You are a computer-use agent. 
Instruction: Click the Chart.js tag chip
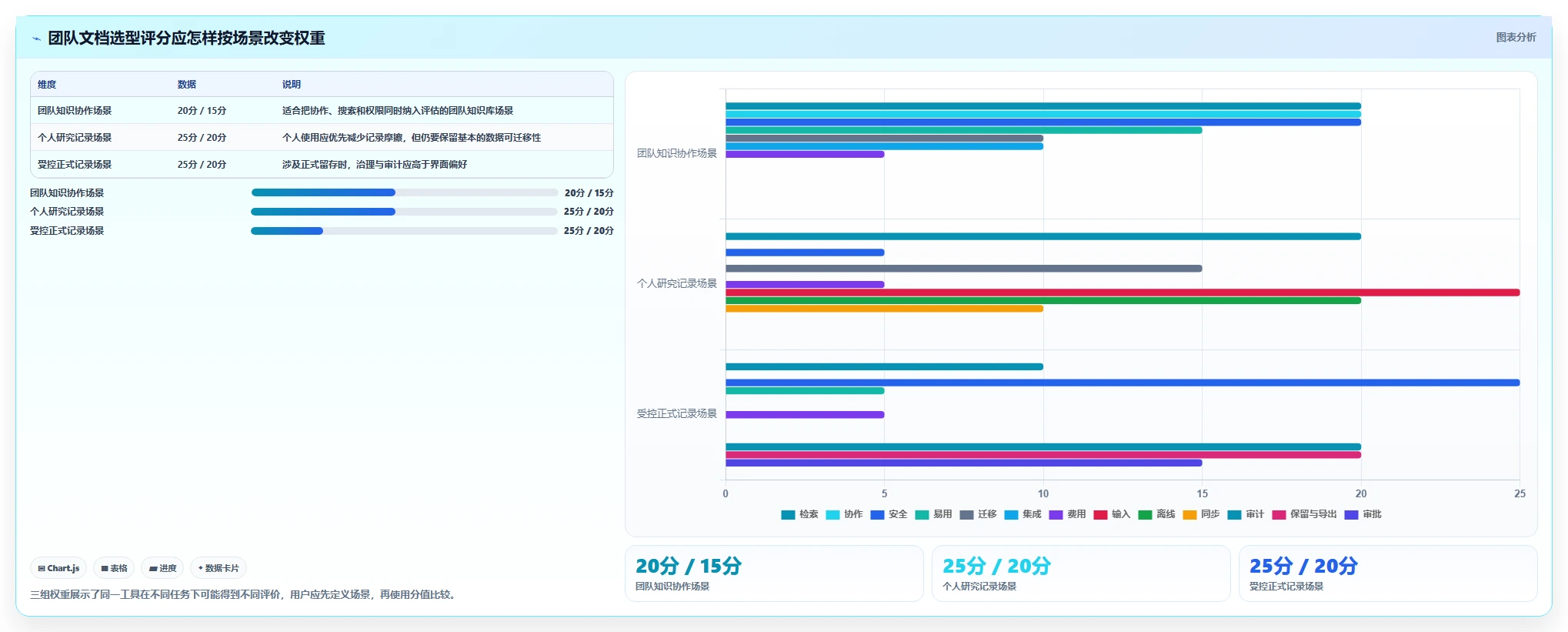pyautogui.click(x=58, y=568)
